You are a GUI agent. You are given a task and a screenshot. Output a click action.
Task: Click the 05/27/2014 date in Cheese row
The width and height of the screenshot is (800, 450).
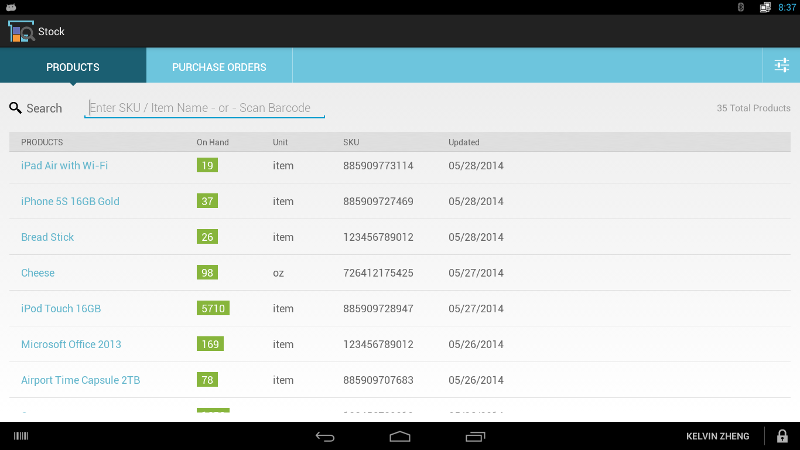click(476, 273)
